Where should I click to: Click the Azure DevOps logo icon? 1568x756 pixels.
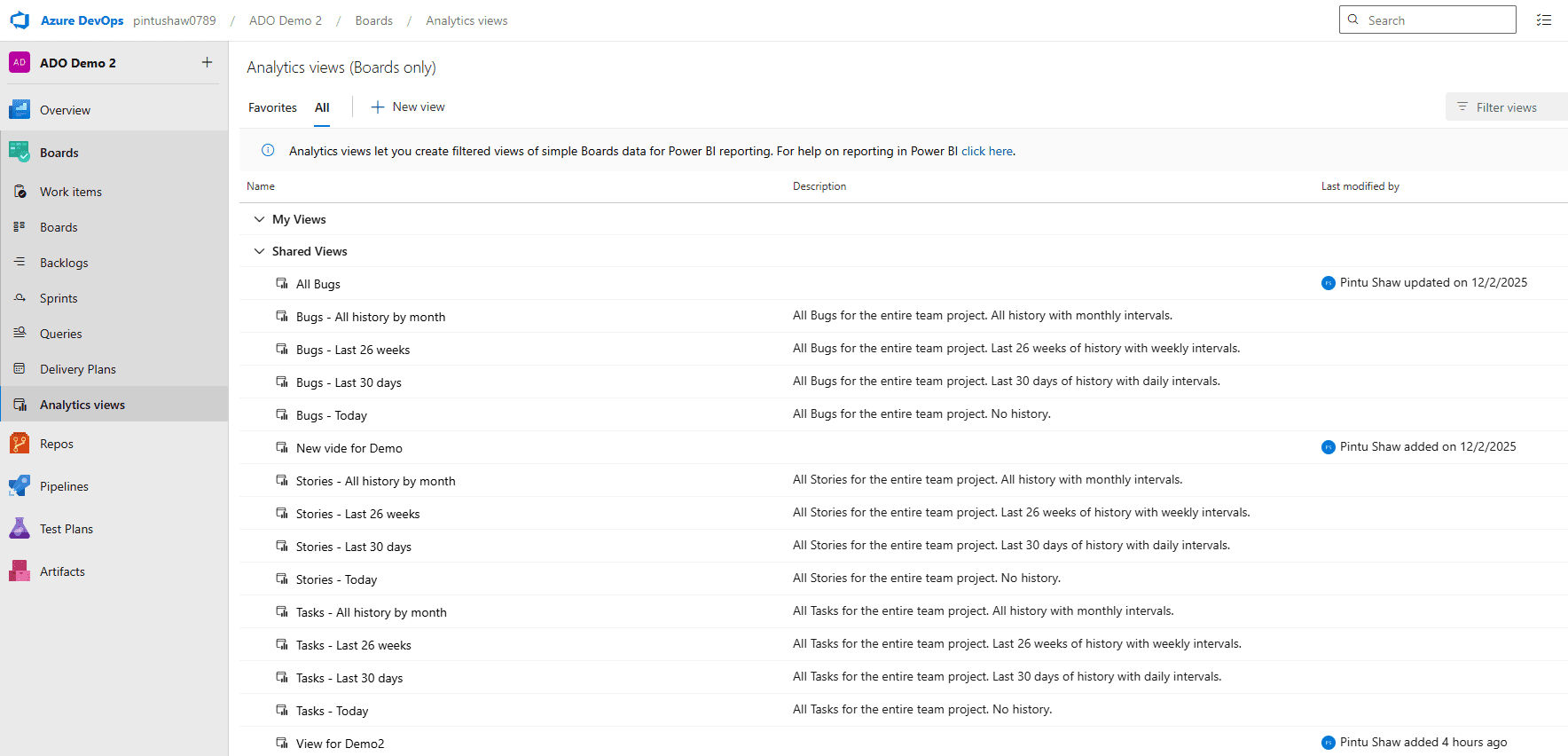click(x=20, y=20)
